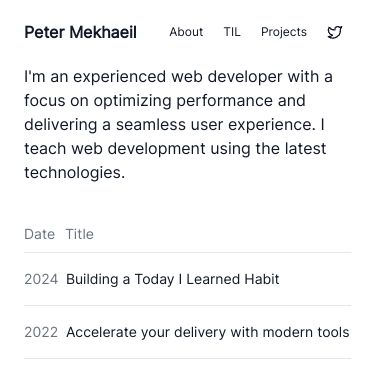Select the 2024 year cell

point(41,279)
